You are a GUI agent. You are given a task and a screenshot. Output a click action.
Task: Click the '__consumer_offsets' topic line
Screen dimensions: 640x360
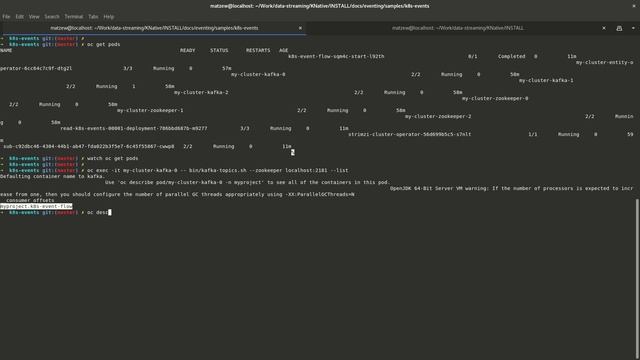point(27,200)
